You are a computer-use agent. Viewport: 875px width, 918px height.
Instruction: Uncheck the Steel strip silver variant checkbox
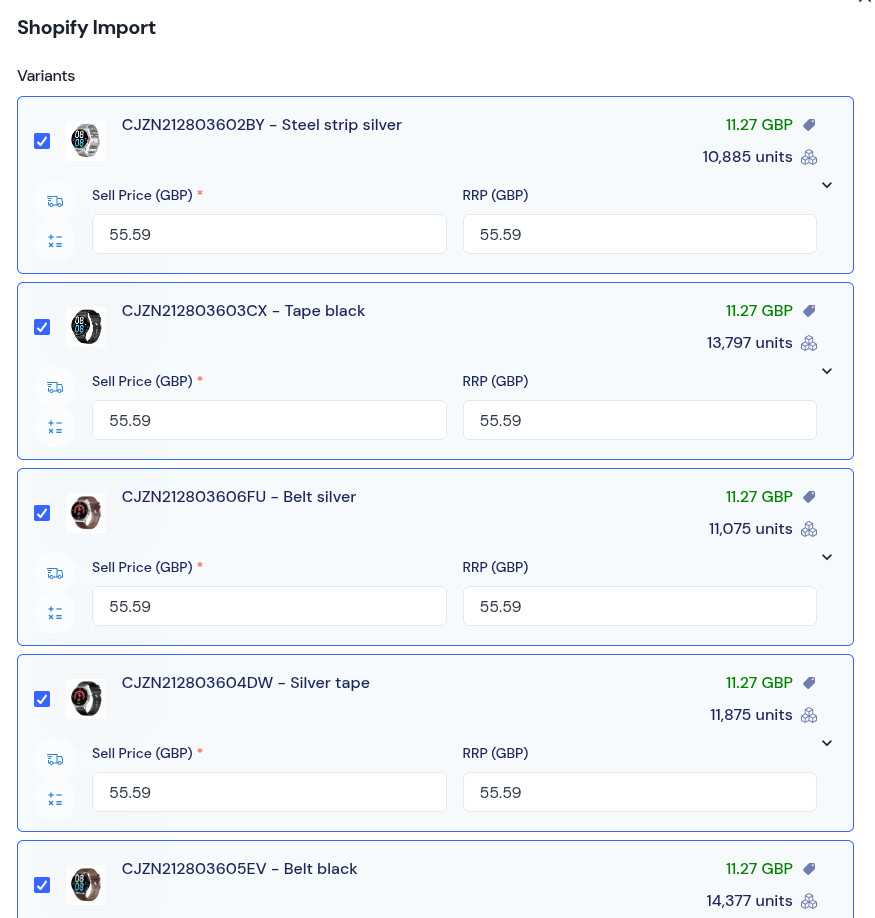(42, 141)
